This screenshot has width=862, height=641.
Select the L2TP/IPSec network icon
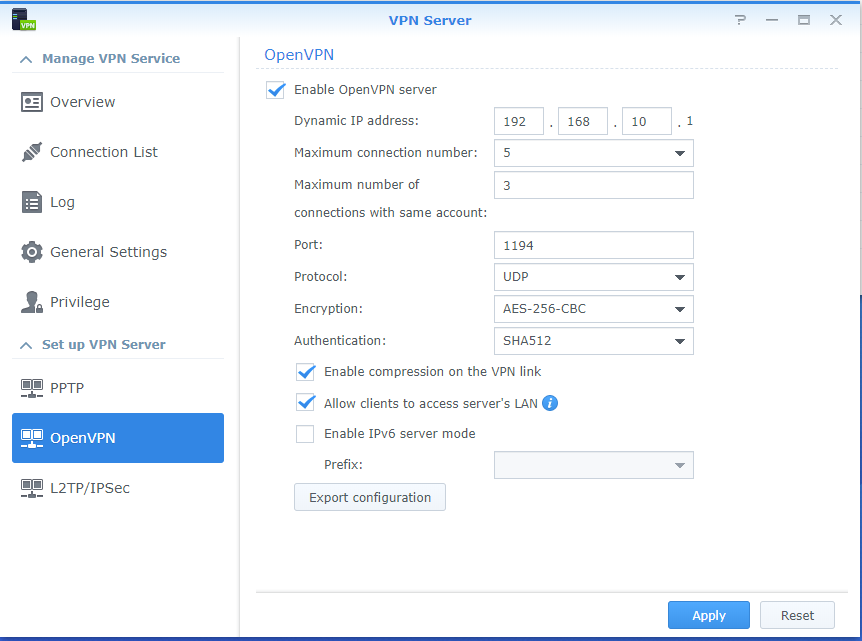tap(33, 488)
